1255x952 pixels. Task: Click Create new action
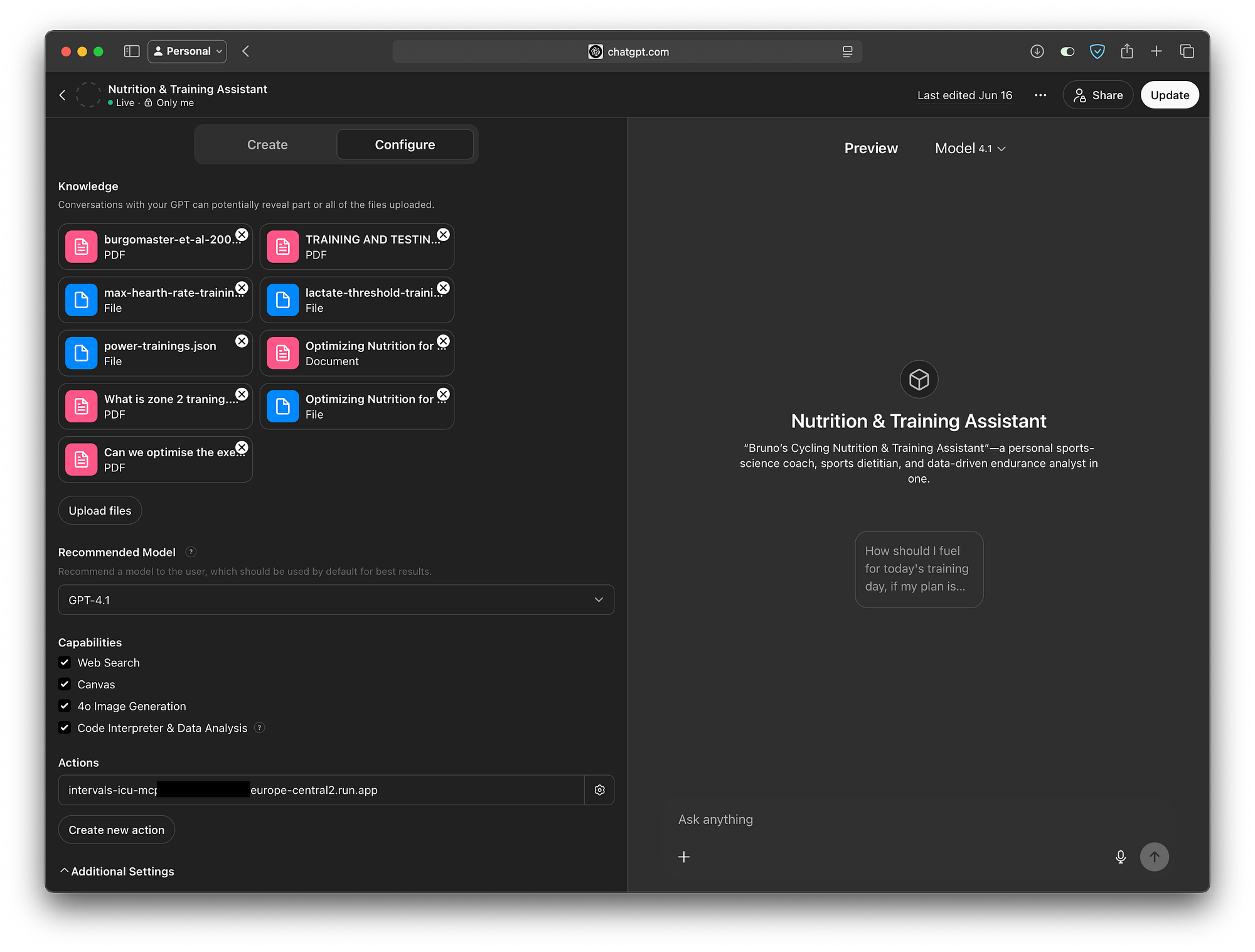click(116, 829)
